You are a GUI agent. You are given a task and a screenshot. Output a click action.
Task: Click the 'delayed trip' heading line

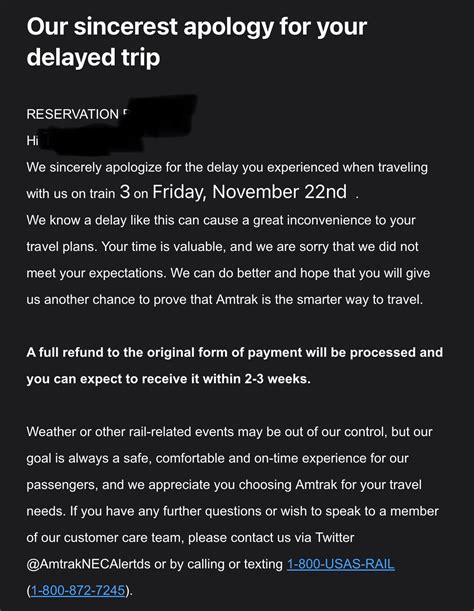pyautogui.click(x=93, y=57)
